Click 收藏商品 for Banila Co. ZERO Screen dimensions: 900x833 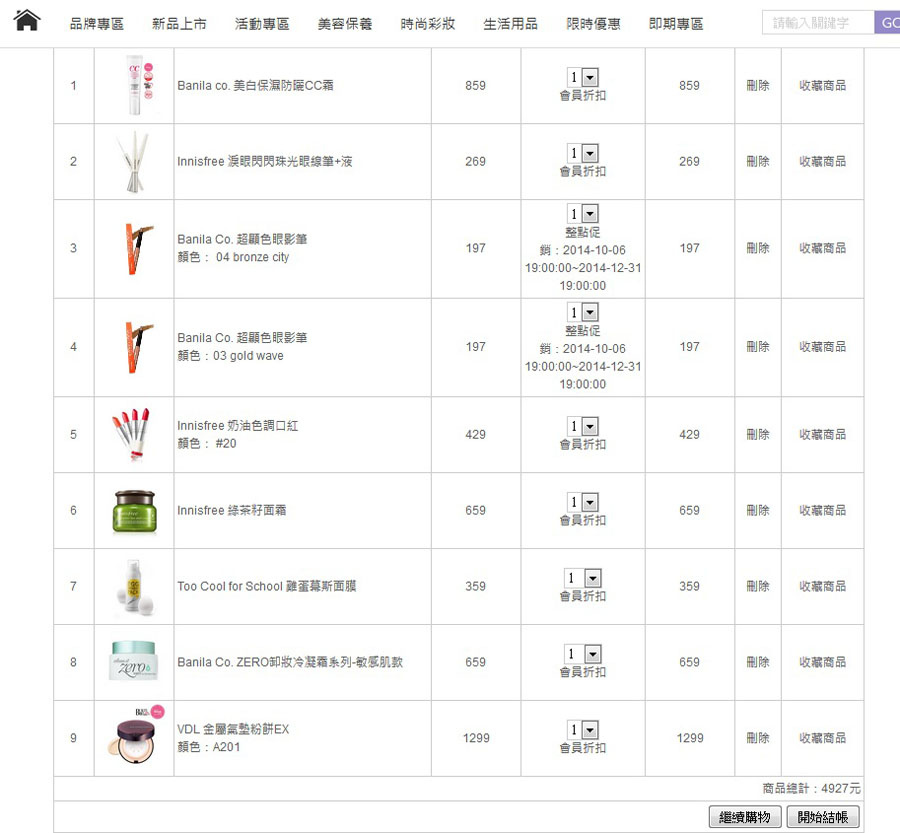pos(823,662)
